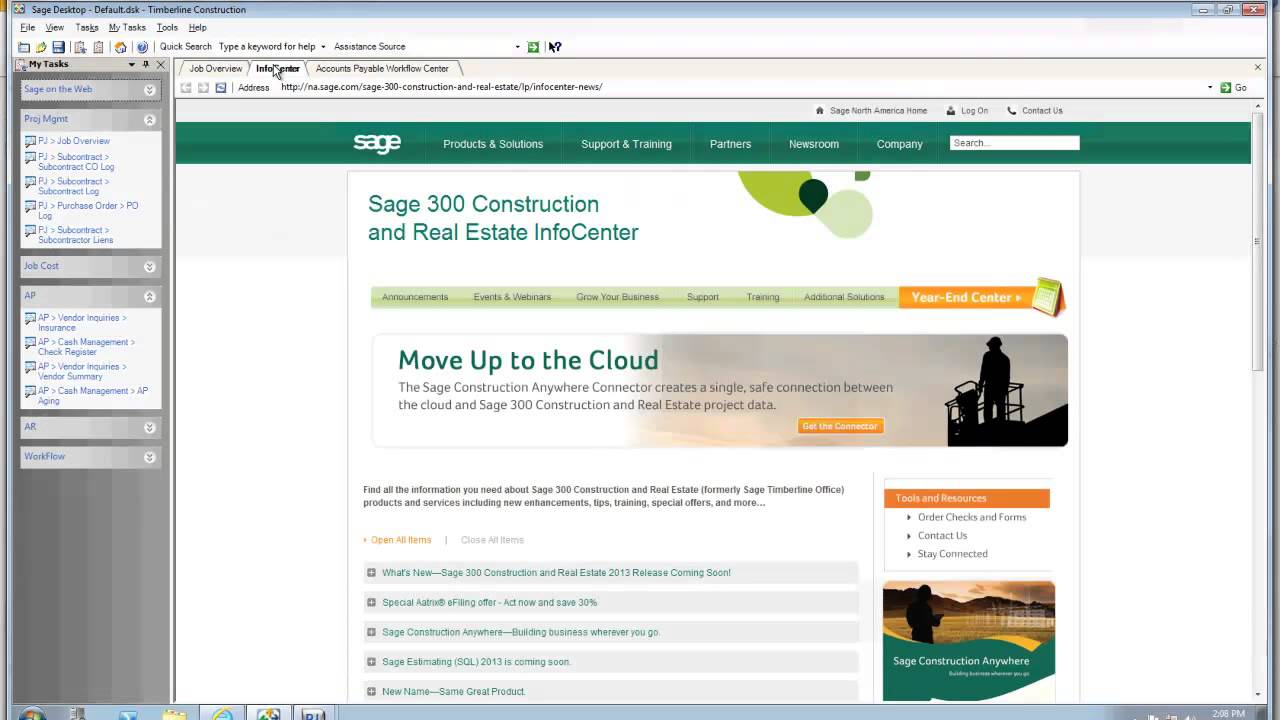Click the Get the Connector button
Image resolution: width=1280 pixels, height=720 pixels.
pos(840,426)
